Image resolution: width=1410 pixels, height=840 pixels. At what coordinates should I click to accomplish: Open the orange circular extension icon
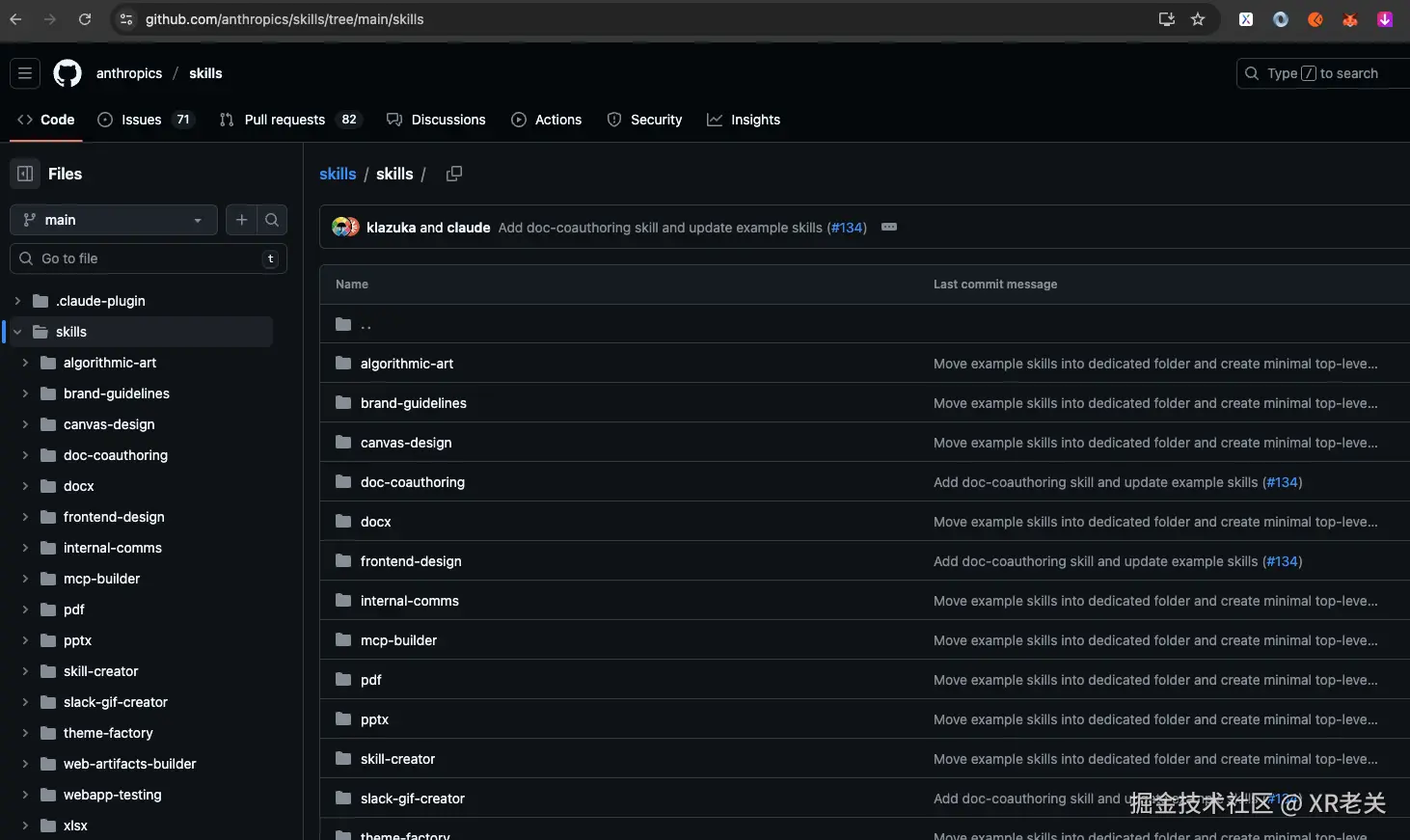coord(1315,19)
